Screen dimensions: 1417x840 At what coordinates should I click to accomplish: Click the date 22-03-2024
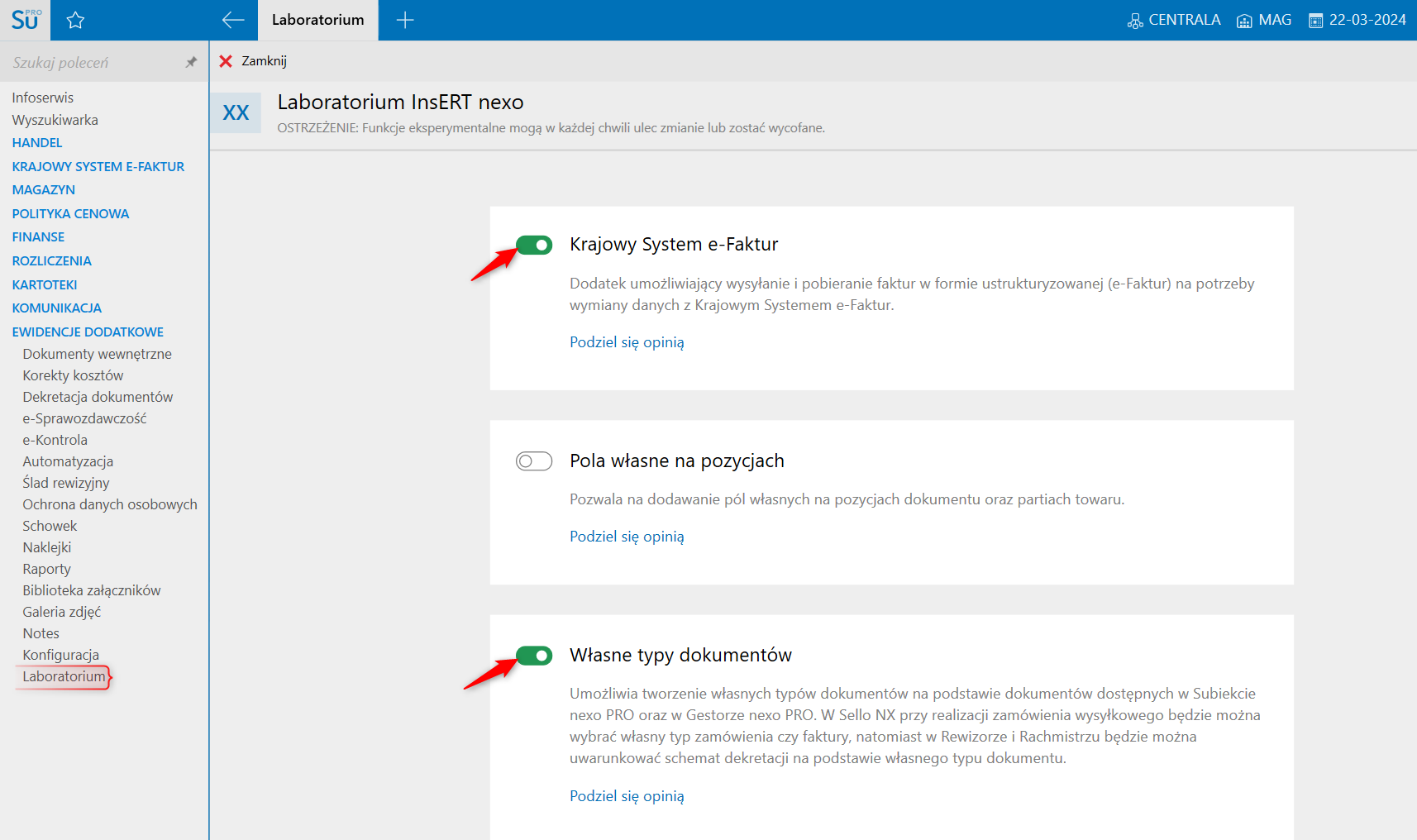click(x=1367, y=20)
